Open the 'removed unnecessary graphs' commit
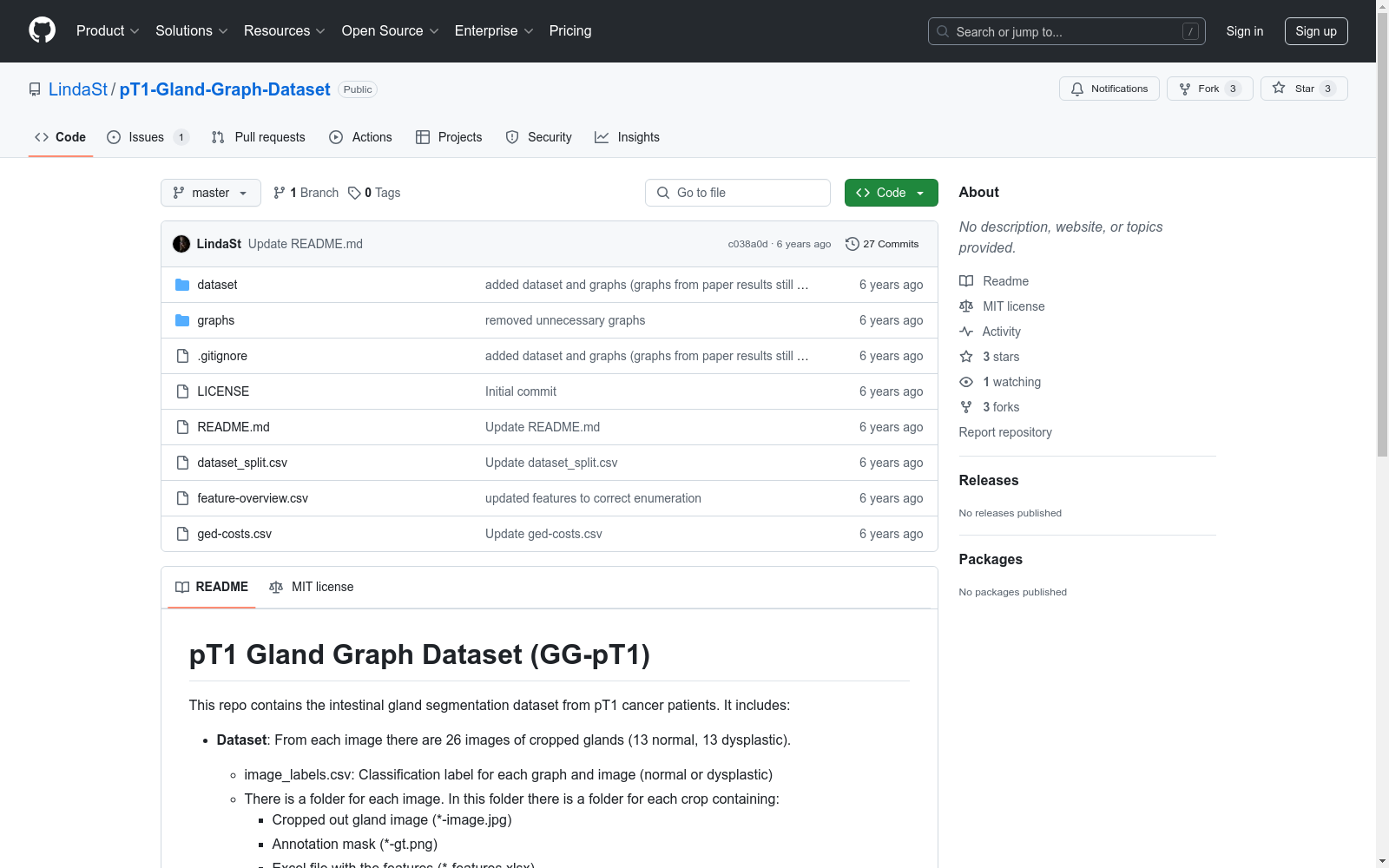Screen dimensions: 1389x868 pos(565,320)
